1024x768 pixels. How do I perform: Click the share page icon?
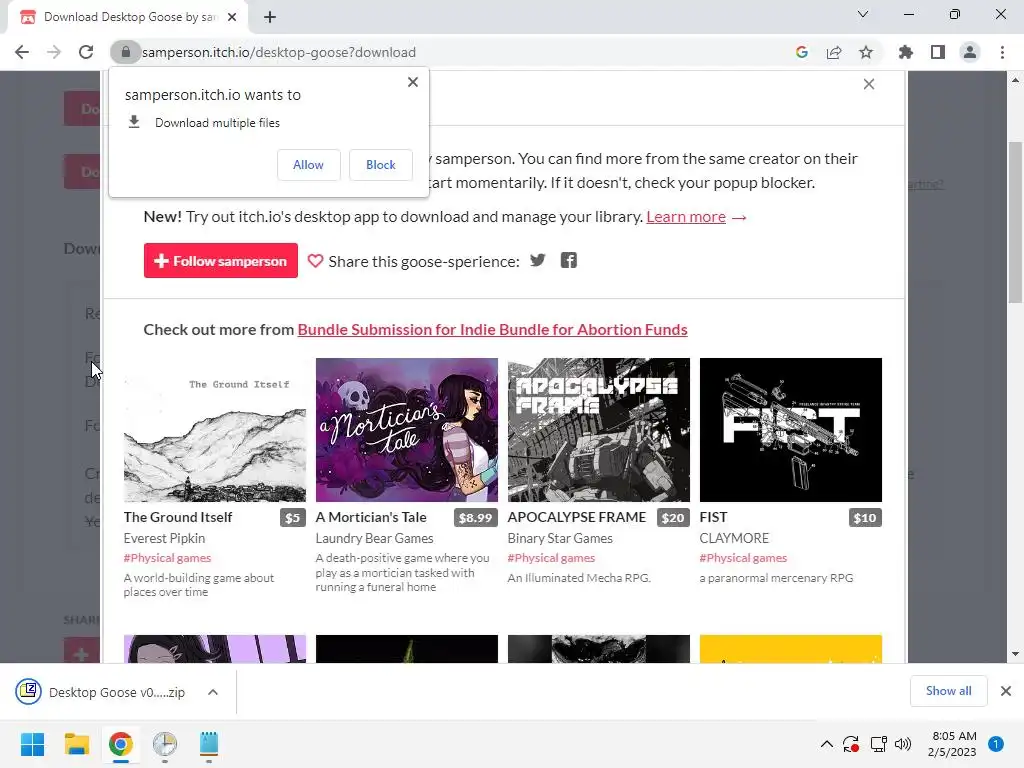[x=834, y=52]
